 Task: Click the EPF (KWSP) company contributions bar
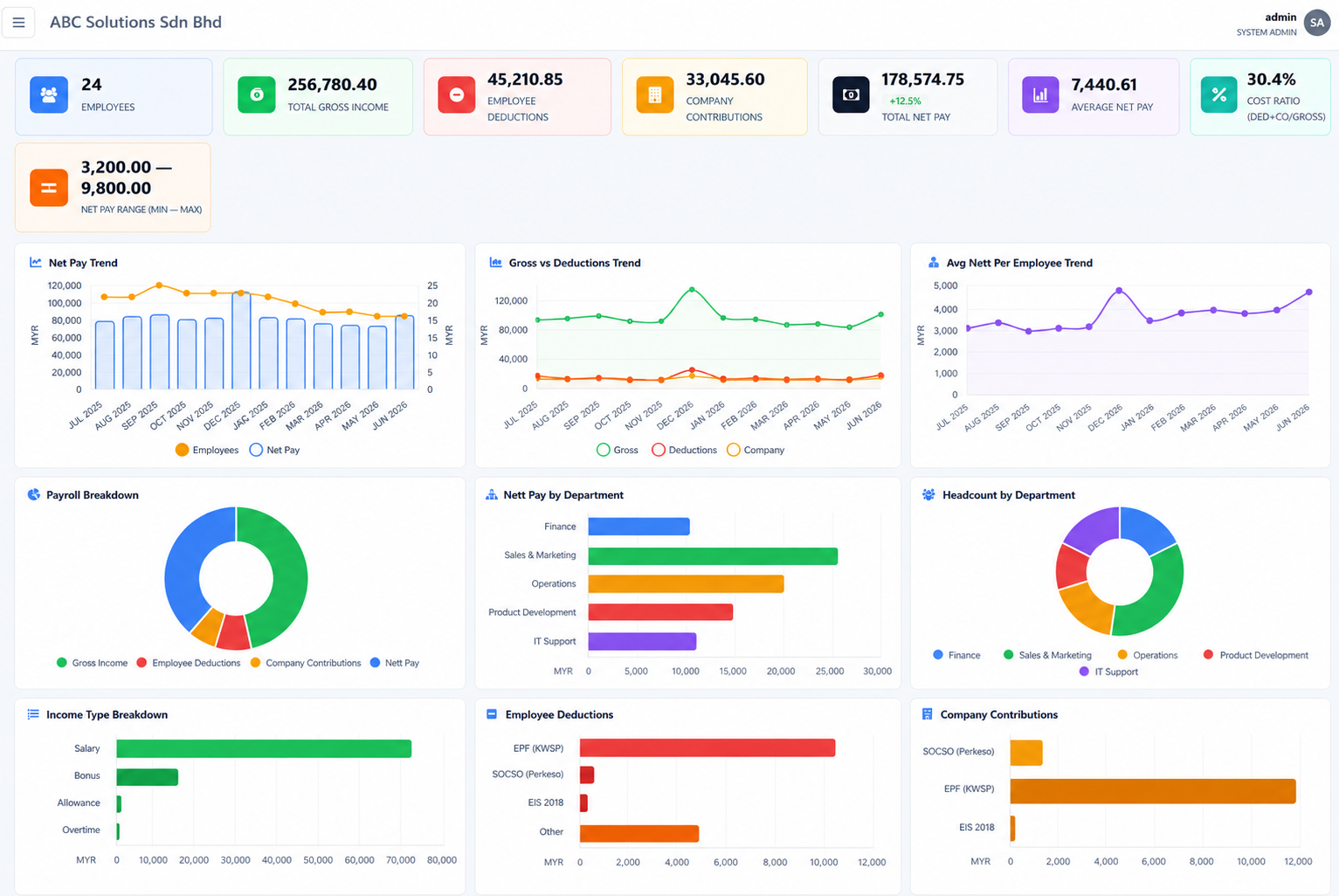click(1153, 791)
